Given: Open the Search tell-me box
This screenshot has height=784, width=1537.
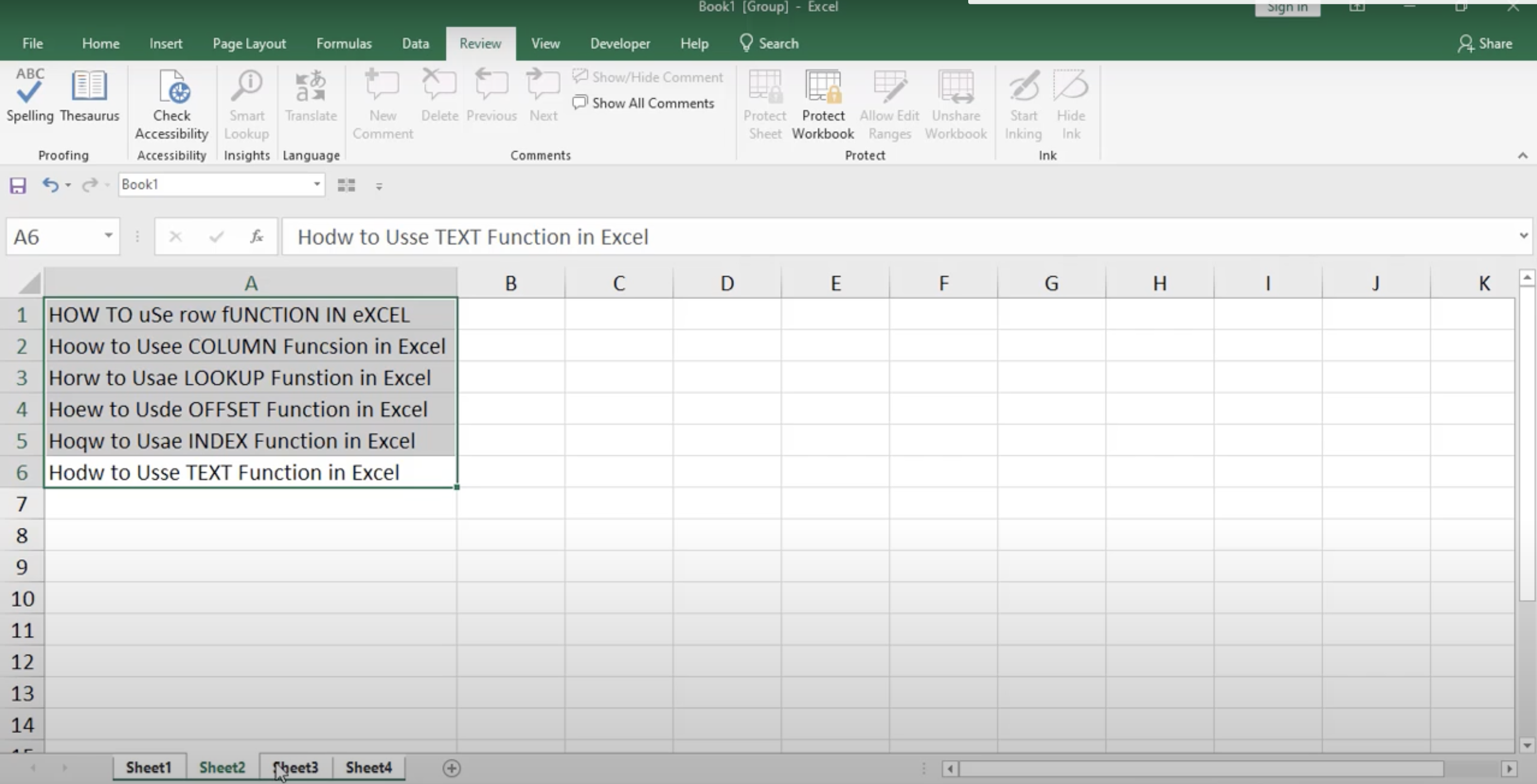Looking at the screenshot, I should click(769, 43).
